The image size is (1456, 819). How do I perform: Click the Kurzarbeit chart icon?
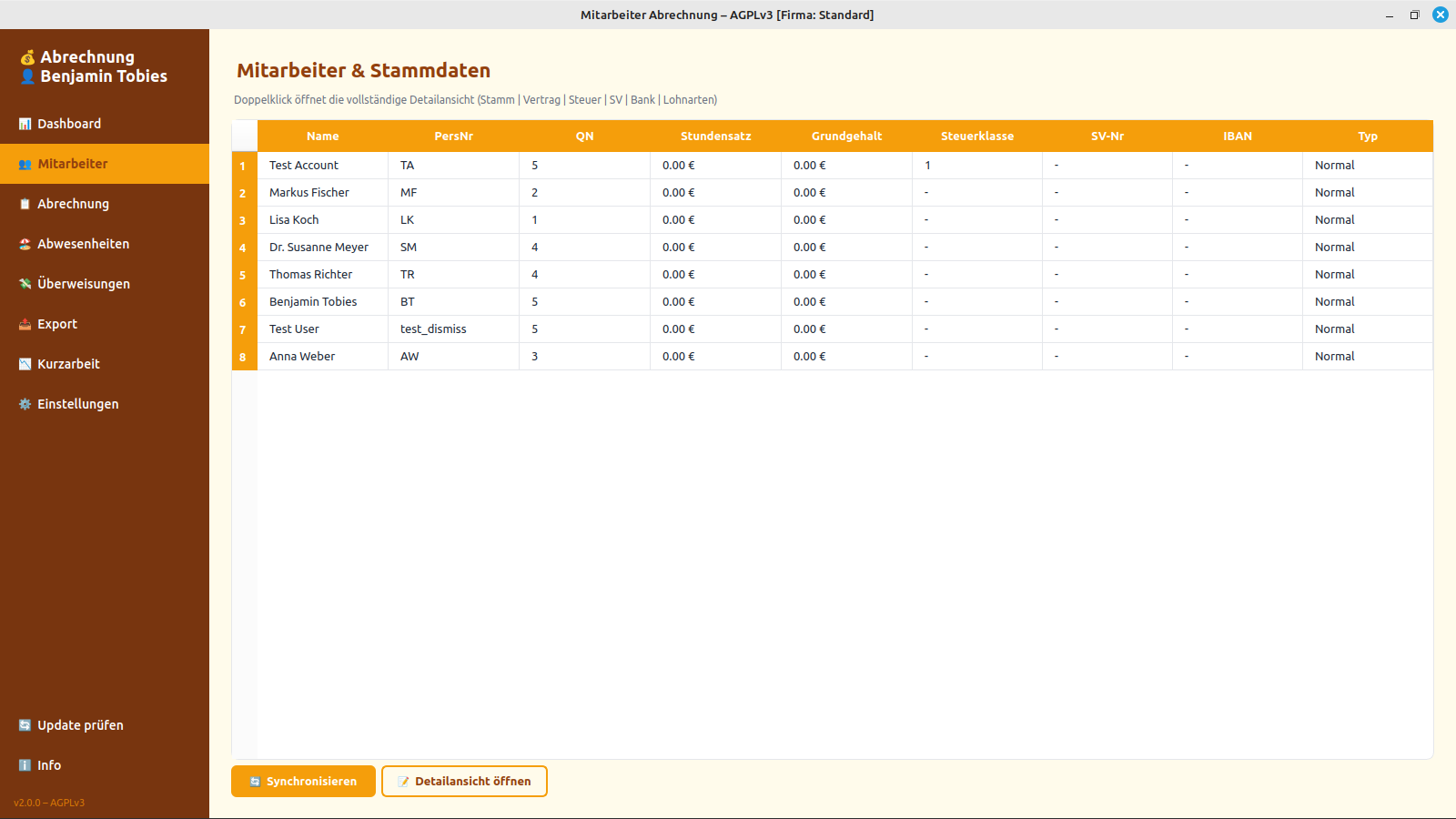(25, 364)
